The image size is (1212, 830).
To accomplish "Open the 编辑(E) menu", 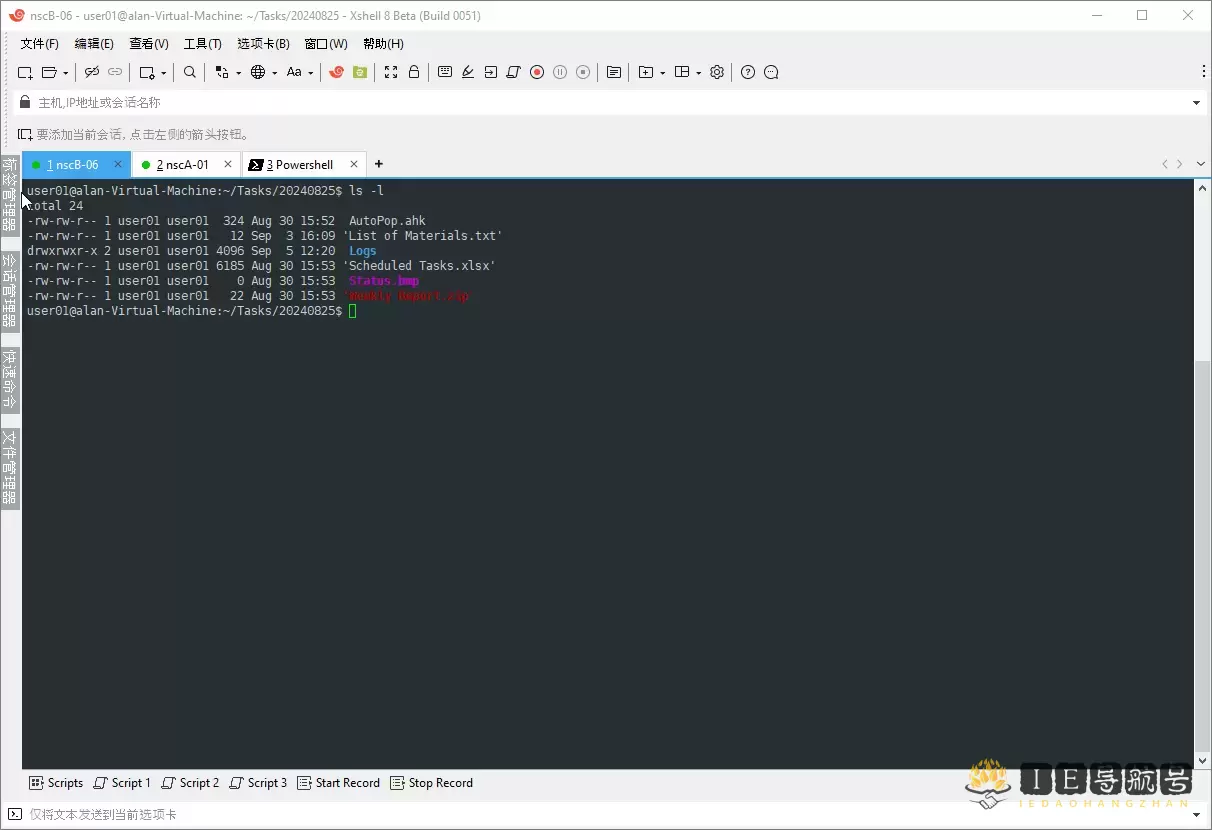I will coord(94,44).
